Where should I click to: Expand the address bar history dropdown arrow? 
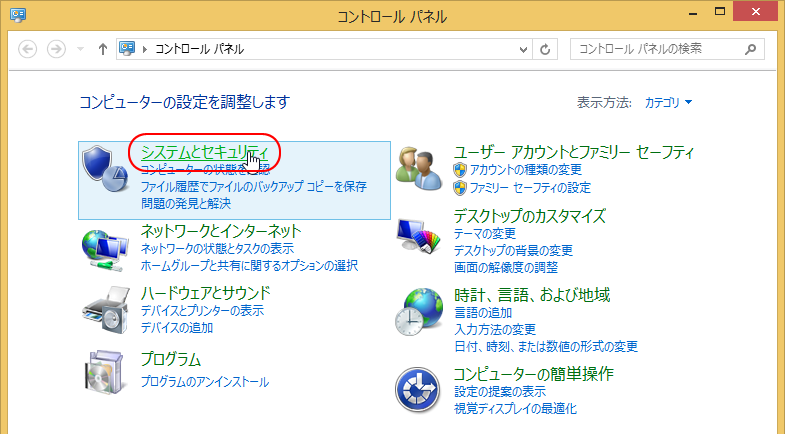(x=525, y=49)
